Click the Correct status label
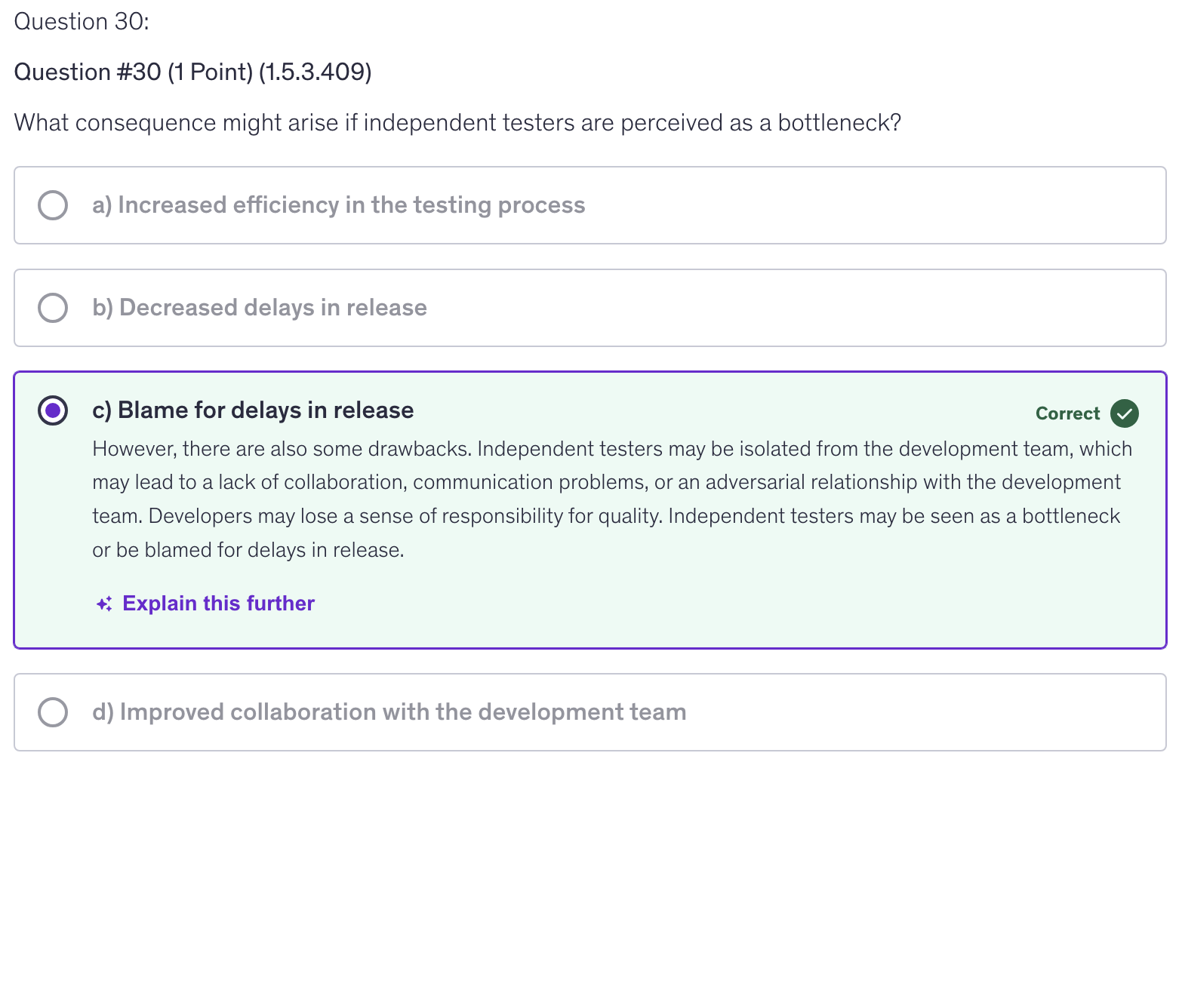Image resolution: width=1182 pixels, height=1008 pixels. (x=1067, y=413)
